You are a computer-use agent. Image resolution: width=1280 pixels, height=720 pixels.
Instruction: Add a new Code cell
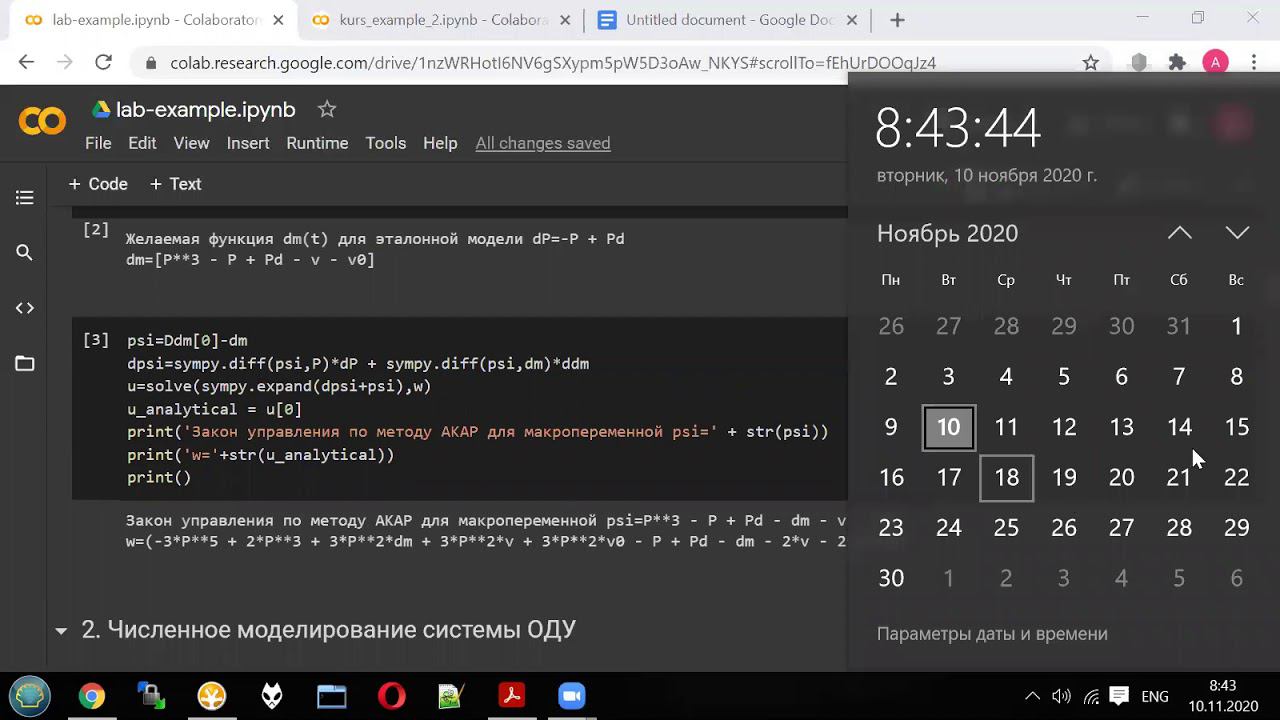[x=98, y=184]
